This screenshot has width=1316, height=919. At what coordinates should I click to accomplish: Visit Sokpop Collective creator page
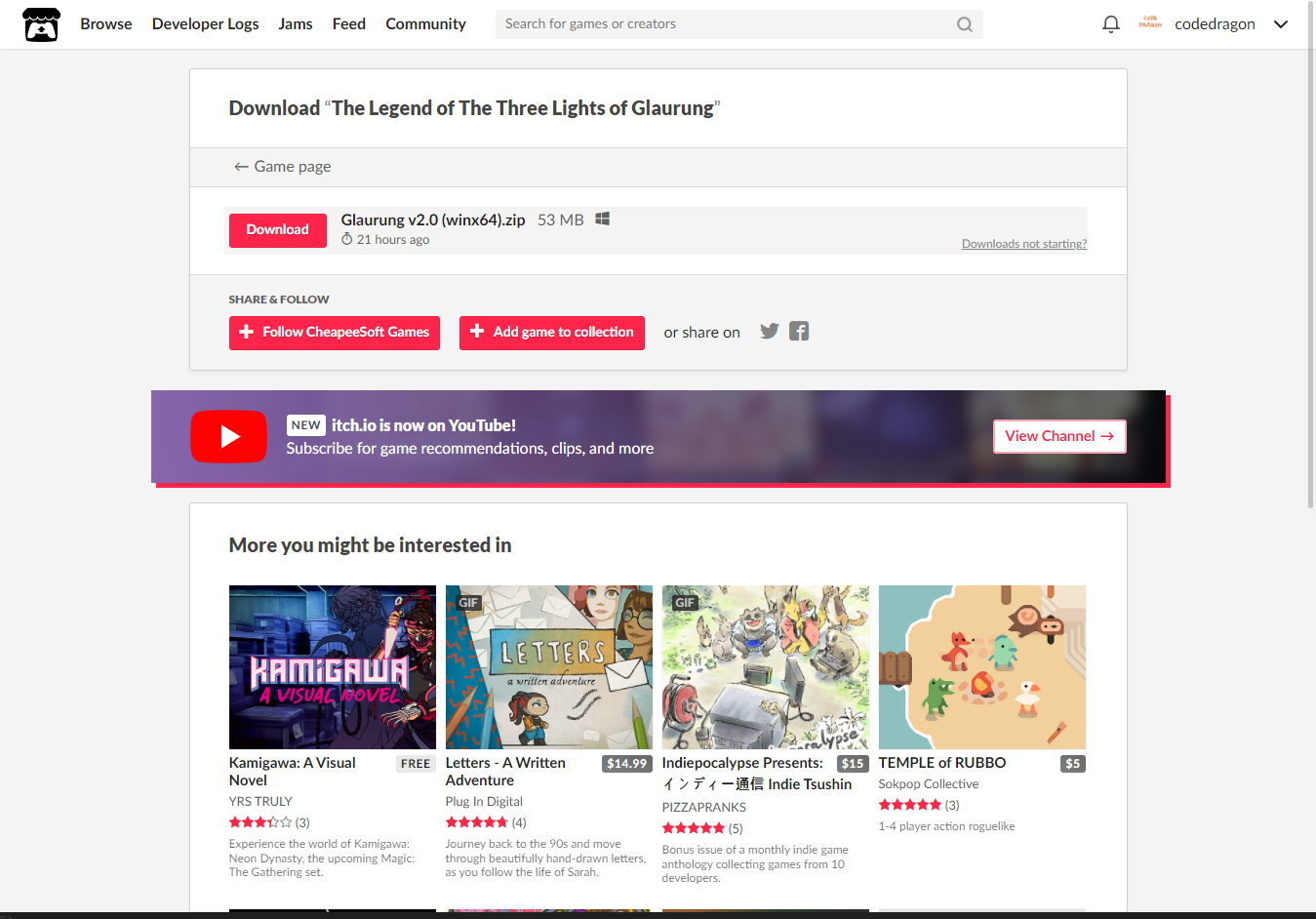(929, 783)
